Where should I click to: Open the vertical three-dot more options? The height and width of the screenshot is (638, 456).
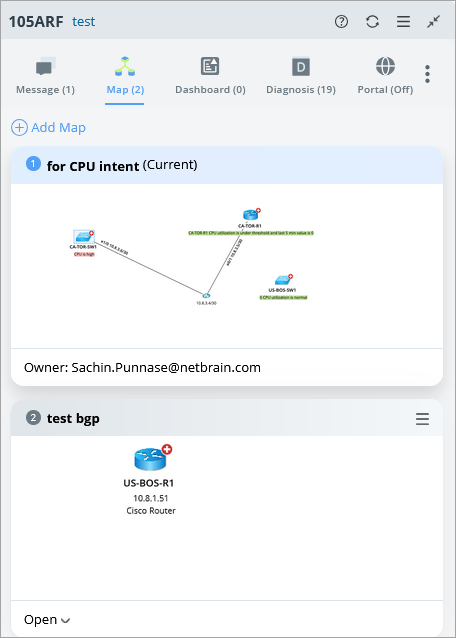(427, 74)
